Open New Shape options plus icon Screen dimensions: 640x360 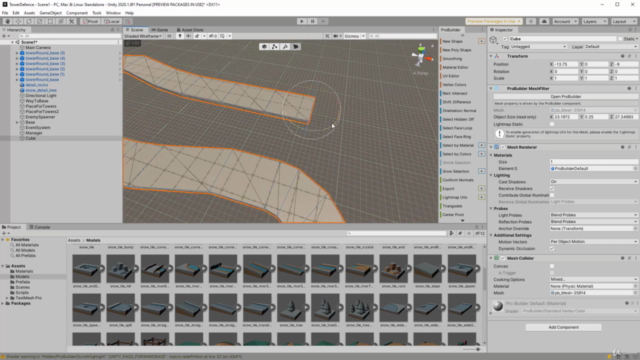click(482, 41)
